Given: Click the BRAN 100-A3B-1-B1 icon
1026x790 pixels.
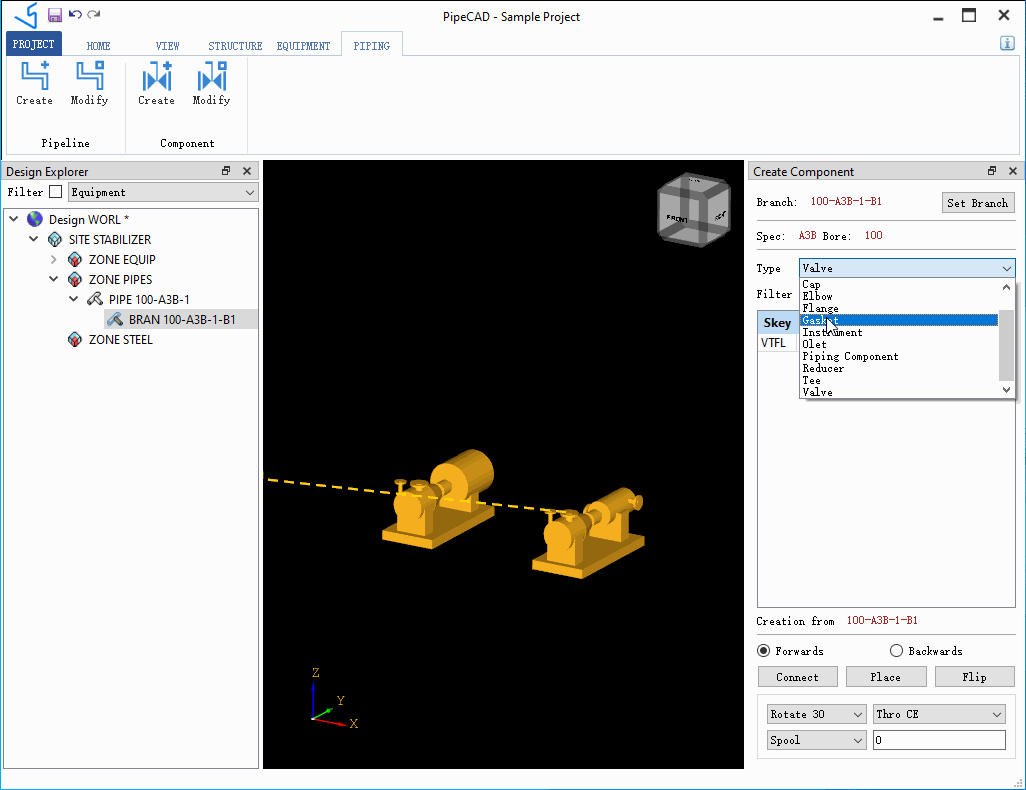Looking at the screenshot, I should (x=115, y=319).
